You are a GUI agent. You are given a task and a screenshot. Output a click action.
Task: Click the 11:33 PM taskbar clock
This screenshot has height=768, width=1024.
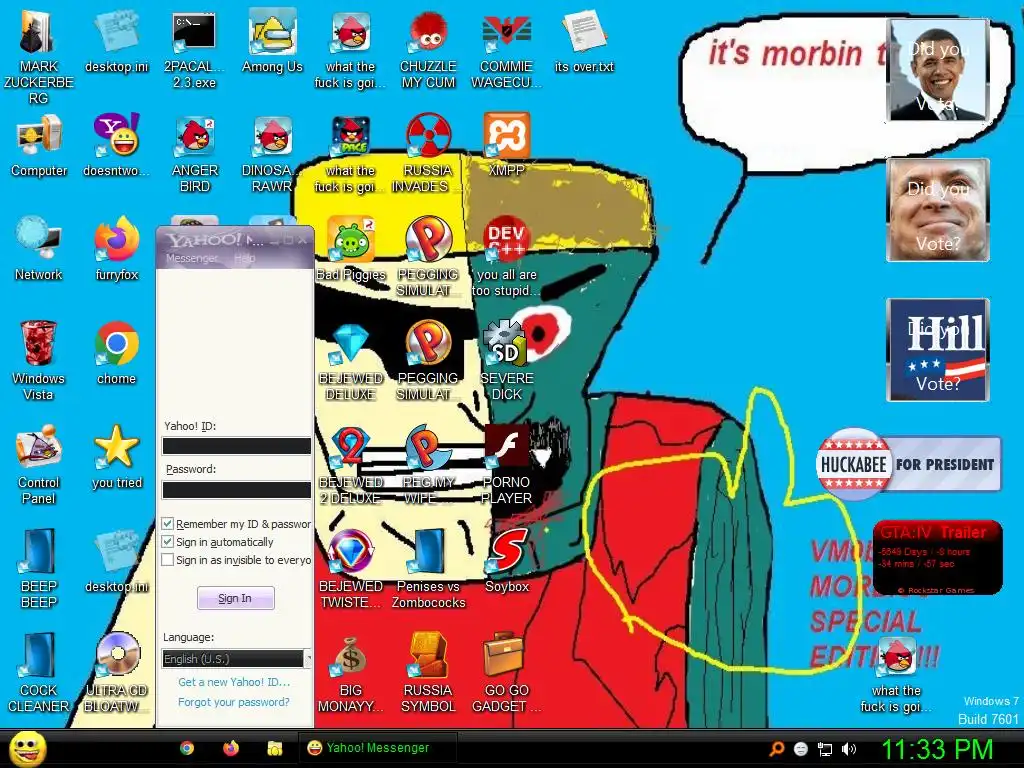[x=937, y=749]
